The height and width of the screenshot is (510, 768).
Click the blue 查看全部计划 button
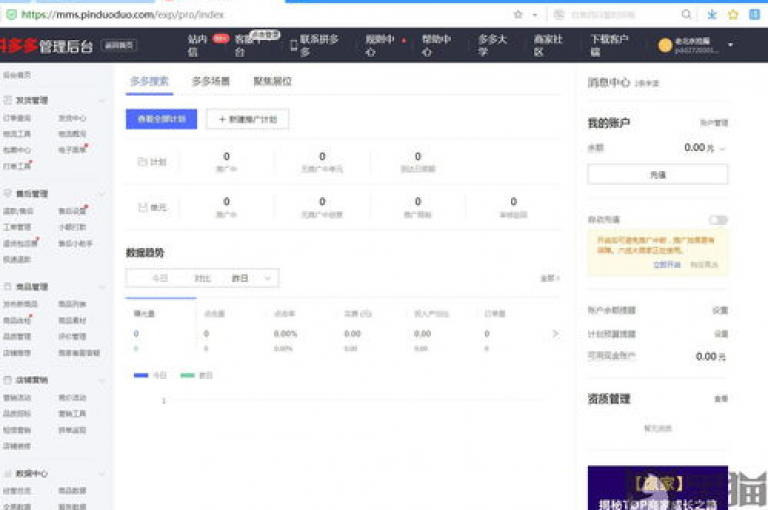161,119
